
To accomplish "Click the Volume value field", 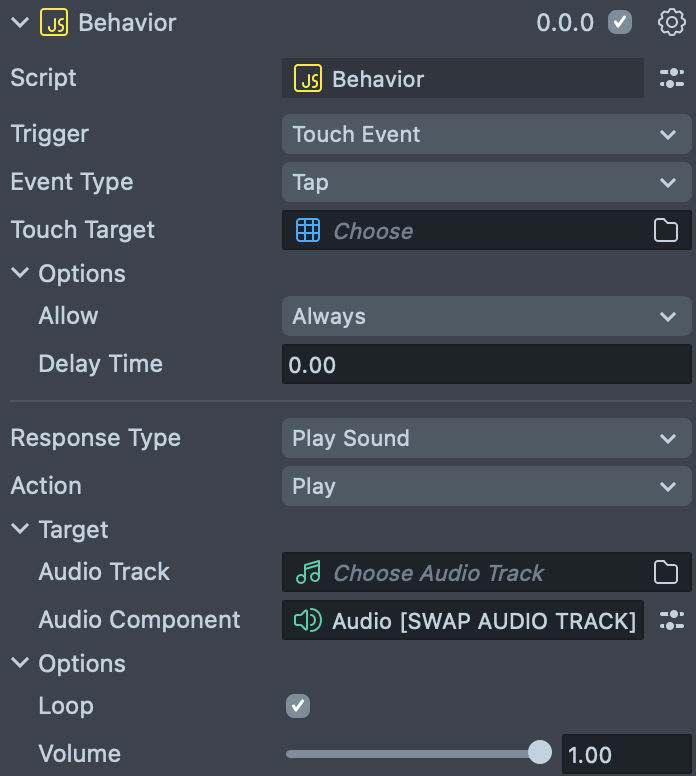I will tap(626, 755).
